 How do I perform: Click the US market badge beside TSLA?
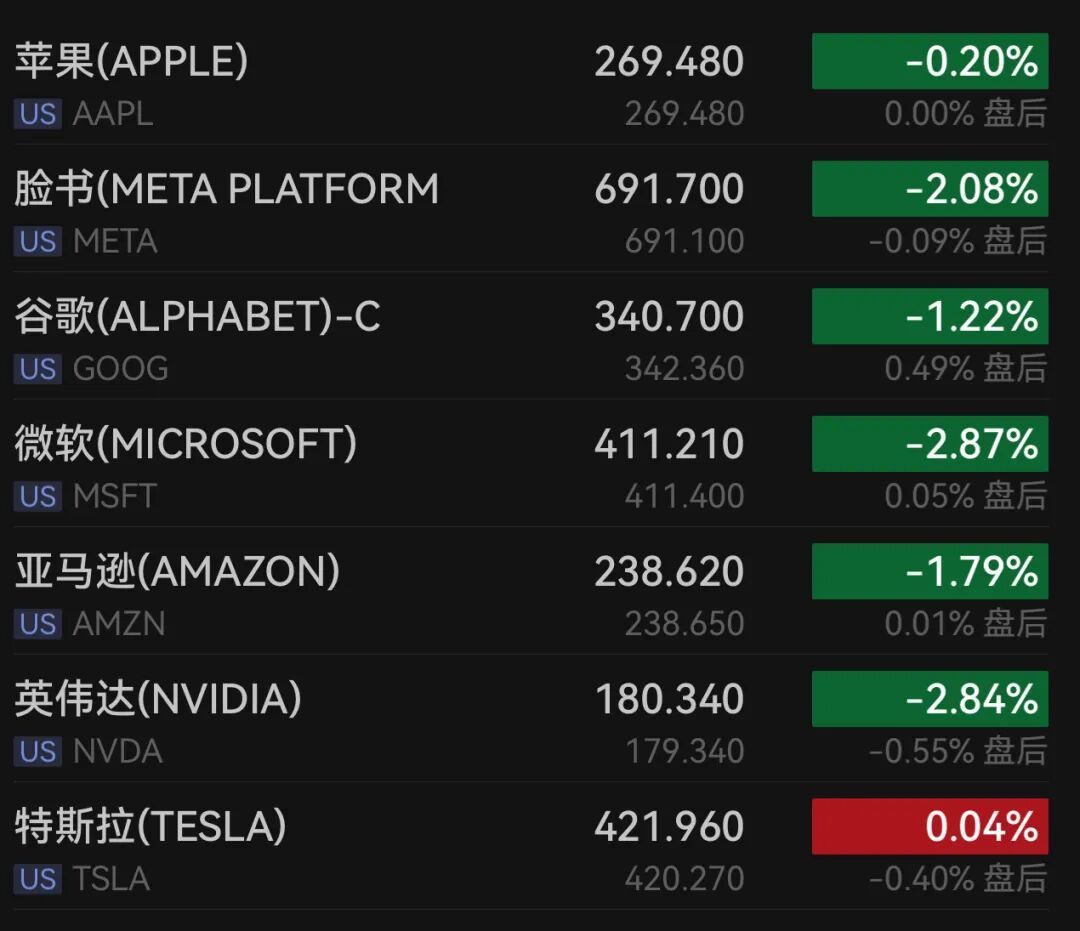pyautogui.click(x=38, y=879)
